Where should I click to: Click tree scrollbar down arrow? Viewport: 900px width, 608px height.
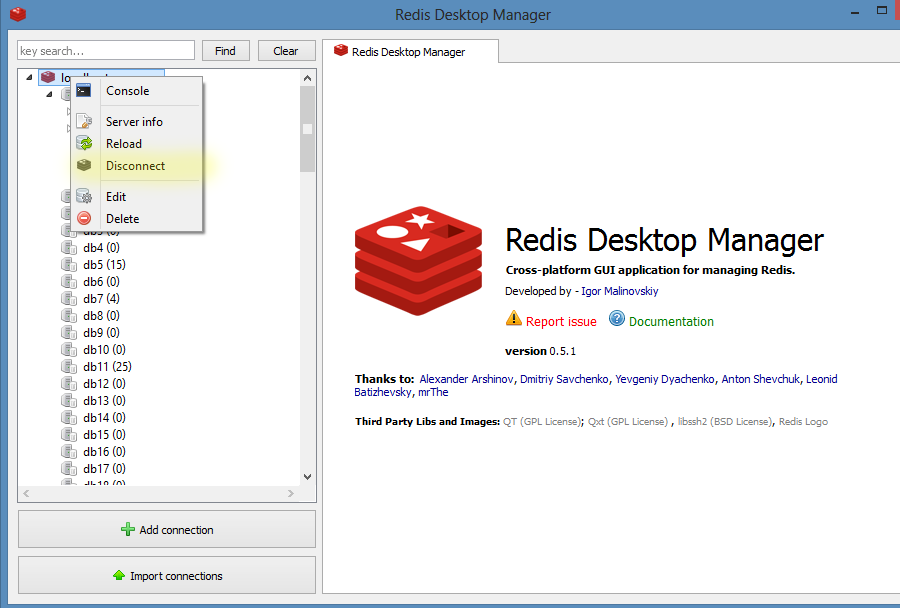point(308,477)
